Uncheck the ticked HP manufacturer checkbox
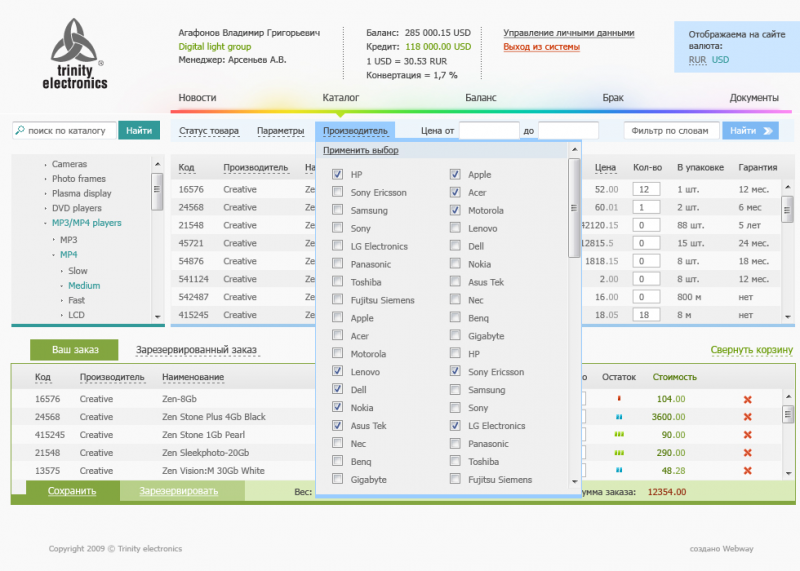 tap(337, 174)
